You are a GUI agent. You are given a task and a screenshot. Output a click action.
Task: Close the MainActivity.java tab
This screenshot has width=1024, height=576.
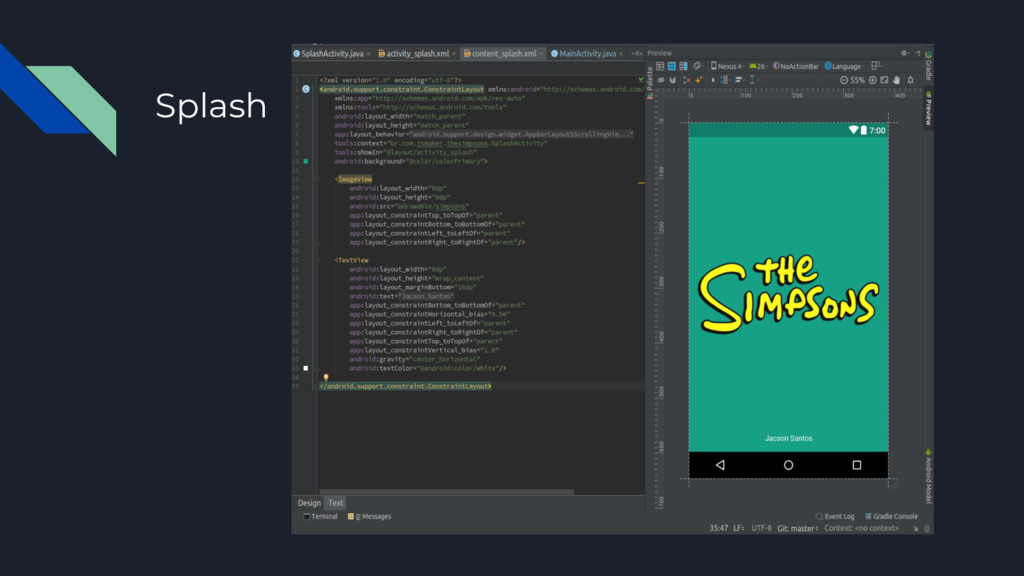621,54
